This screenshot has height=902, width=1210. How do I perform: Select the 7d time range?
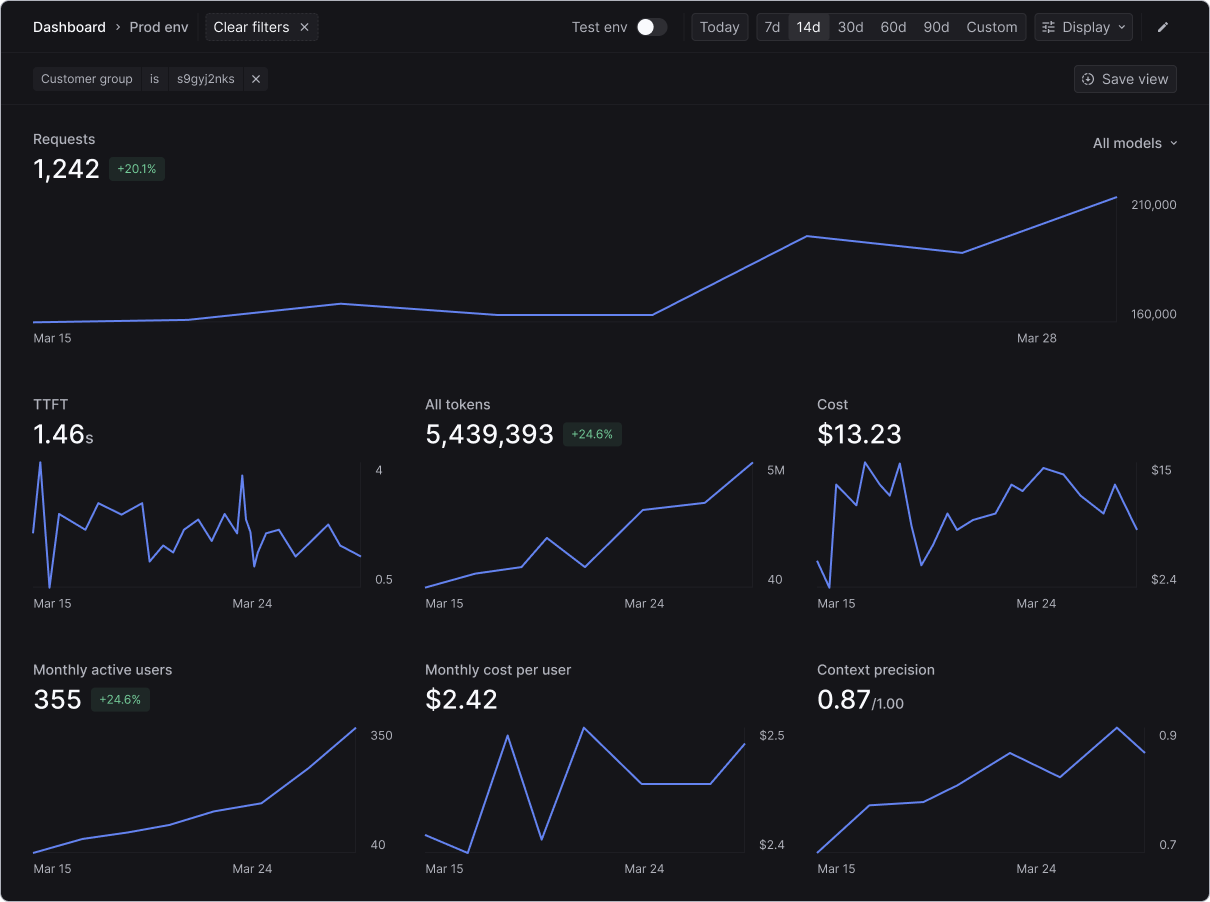(772, 27)
